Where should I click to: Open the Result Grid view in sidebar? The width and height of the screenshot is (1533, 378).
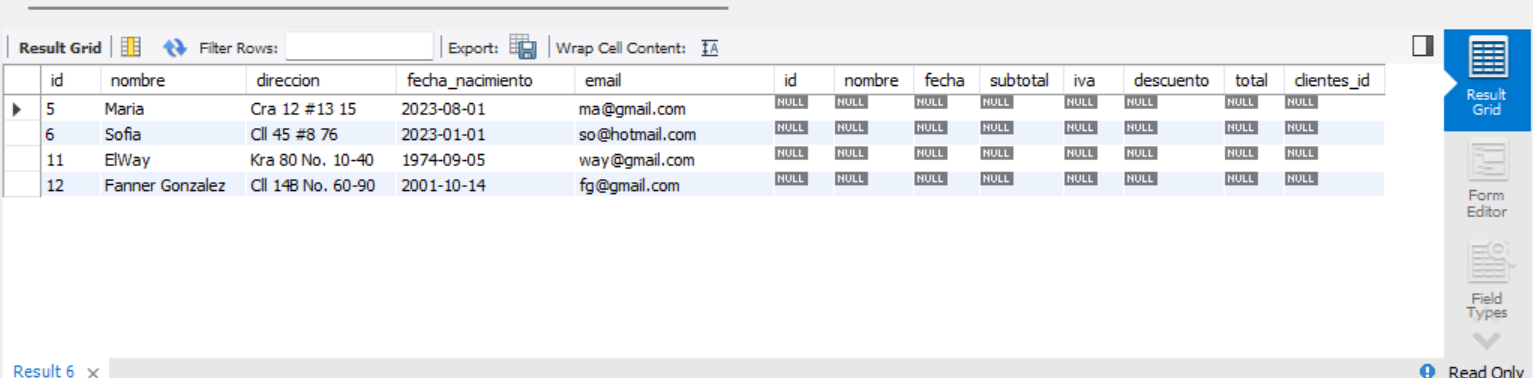[1486, 80]
